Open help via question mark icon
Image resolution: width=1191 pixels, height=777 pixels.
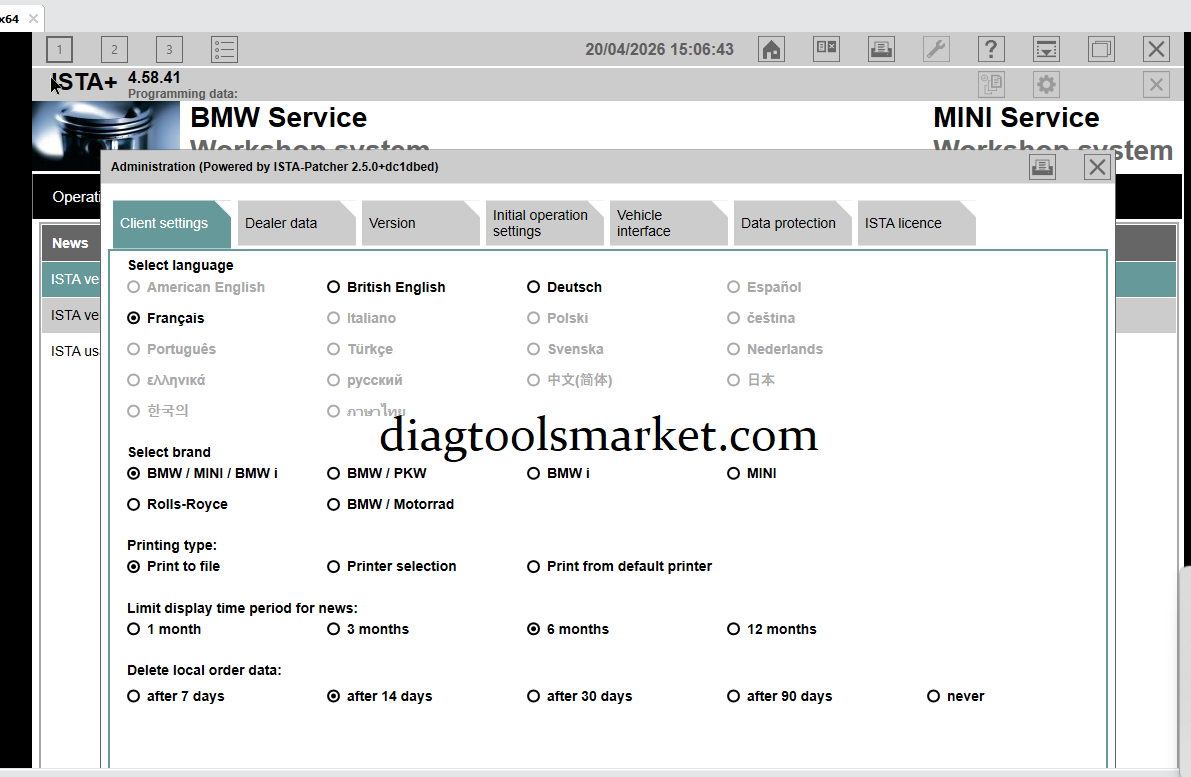(991, 49)
